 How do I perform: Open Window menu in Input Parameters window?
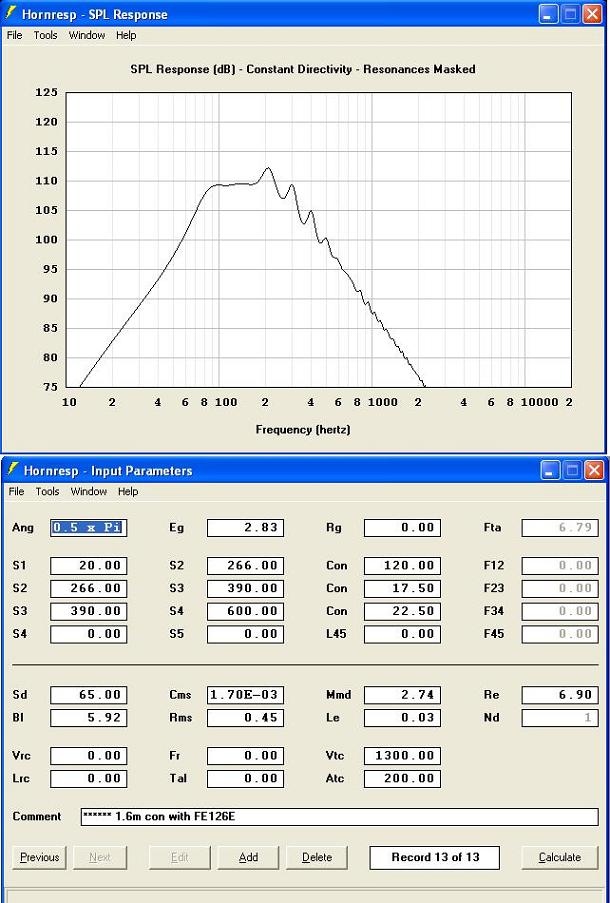tap(89, 491)
